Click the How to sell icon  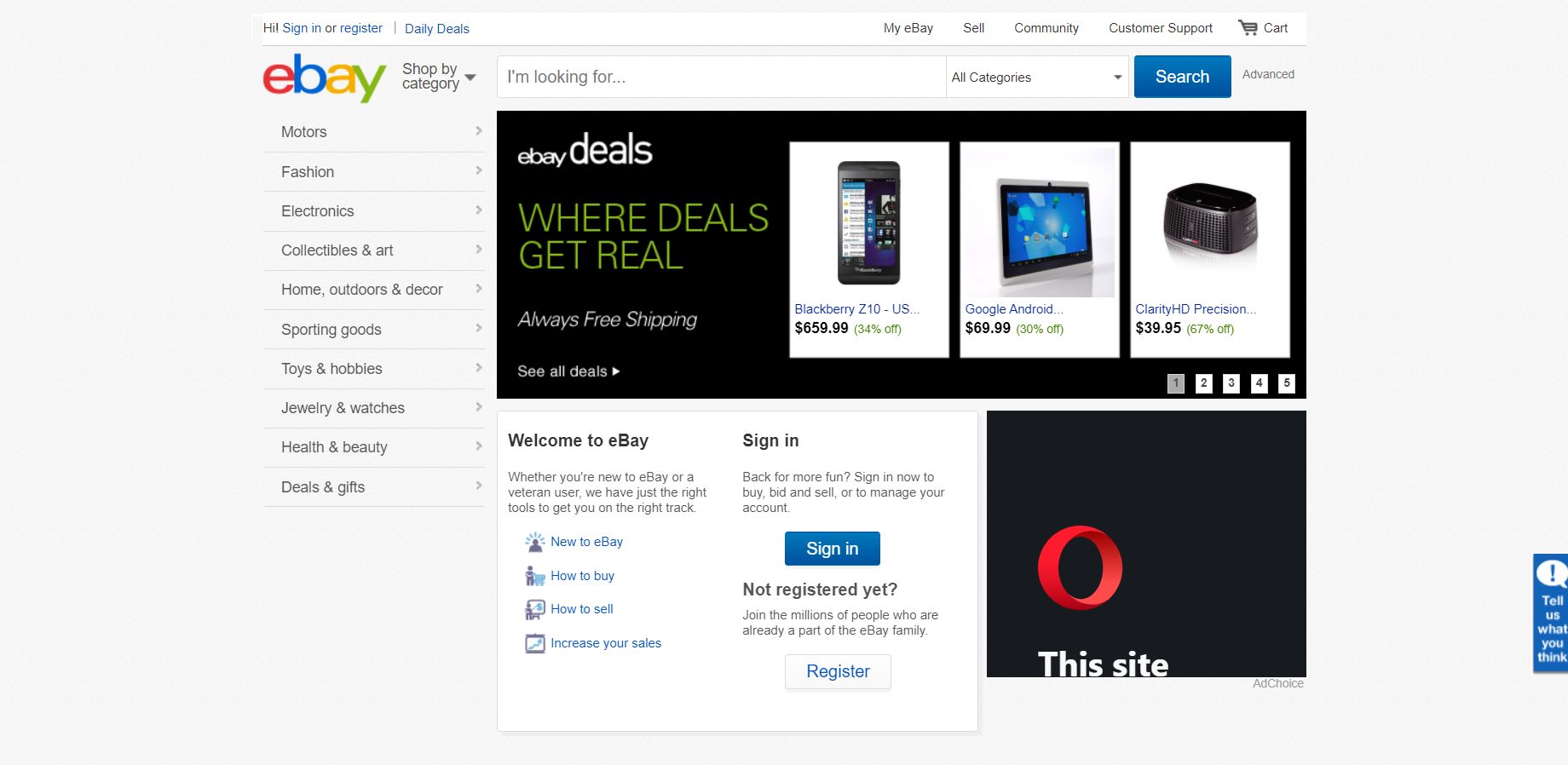click(534, 609)
